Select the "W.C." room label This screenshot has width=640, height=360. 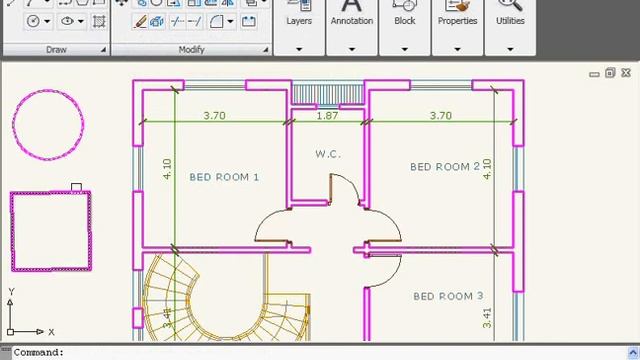tap(328, 154)
